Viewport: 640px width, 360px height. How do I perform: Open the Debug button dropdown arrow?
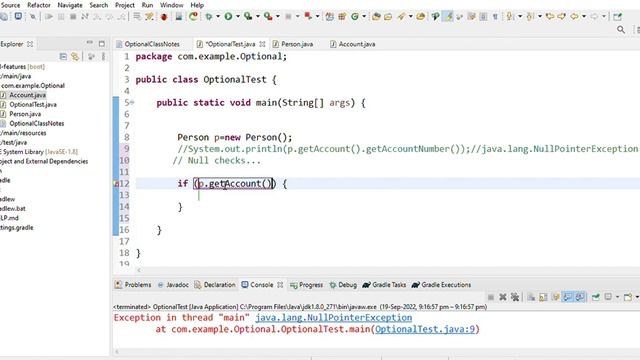click(x=218, y=16)
